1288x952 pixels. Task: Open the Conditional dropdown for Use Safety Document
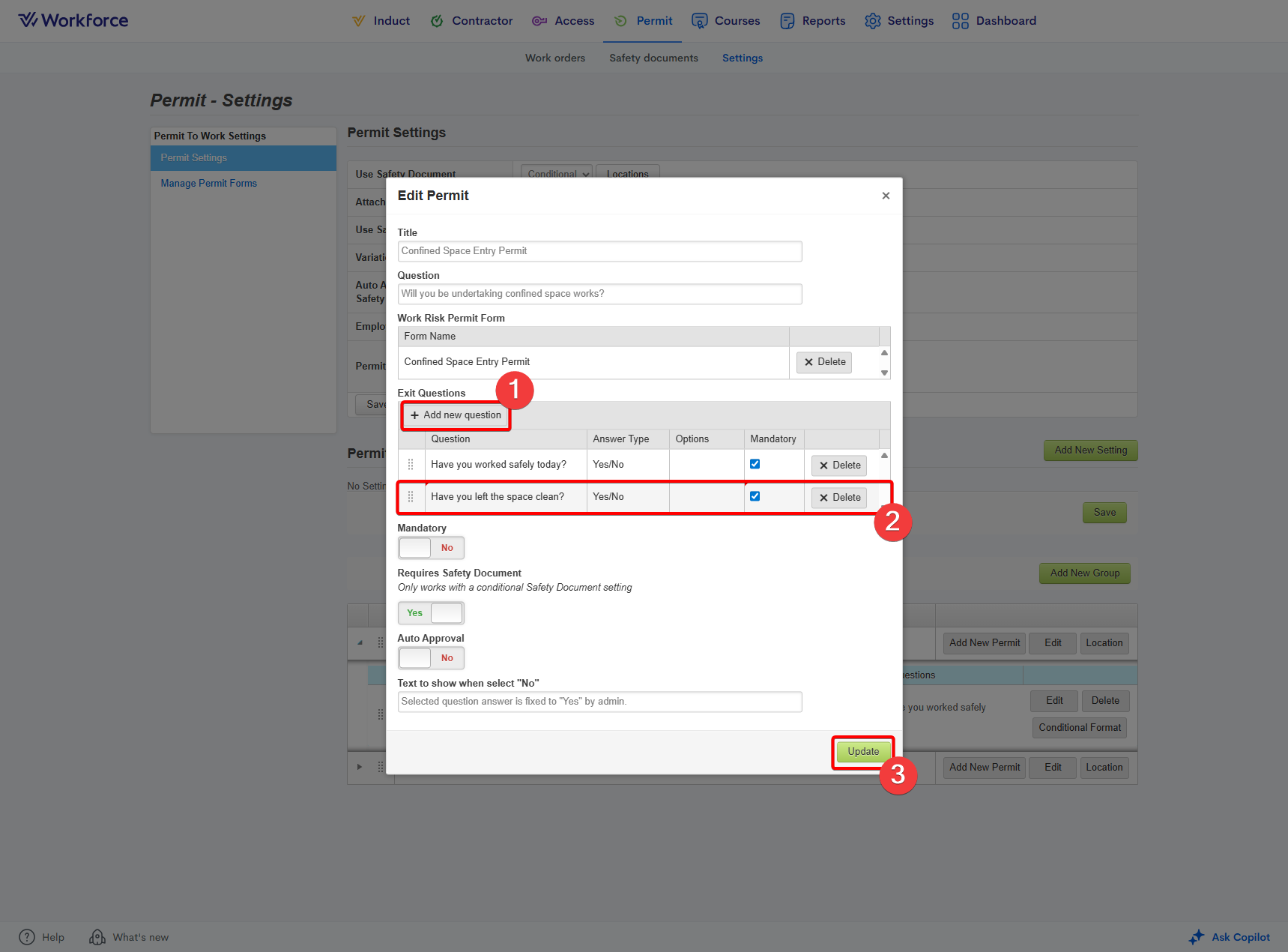pyautogui.click(x=556, y=173)
